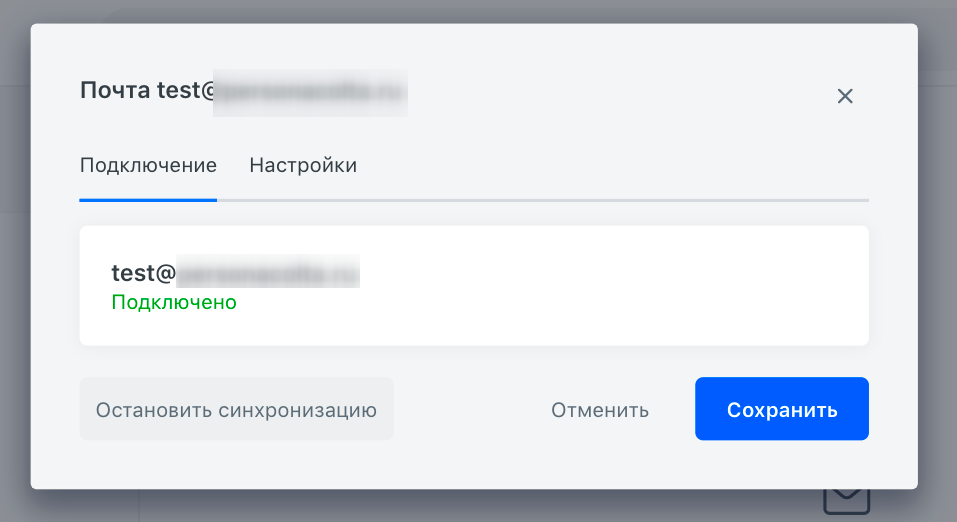This screenshot has height=522, width=957.
Task: Select the Подключение tab
Action: [x=148, y=165]
